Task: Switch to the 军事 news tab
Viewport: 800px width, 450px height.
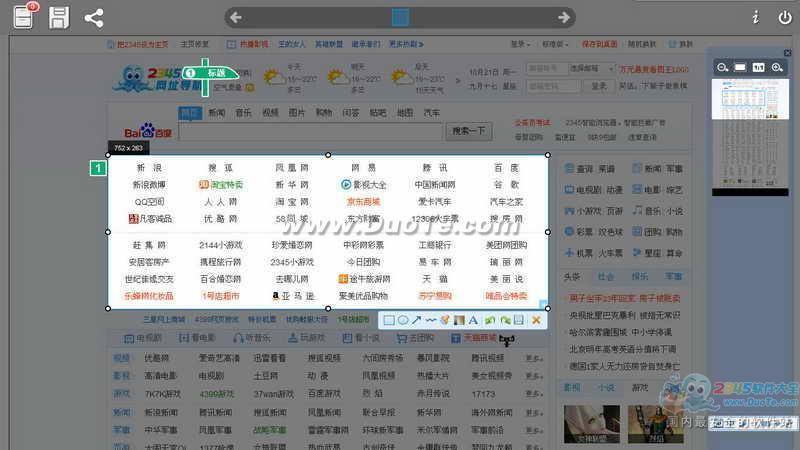Action: pos(673,277)
